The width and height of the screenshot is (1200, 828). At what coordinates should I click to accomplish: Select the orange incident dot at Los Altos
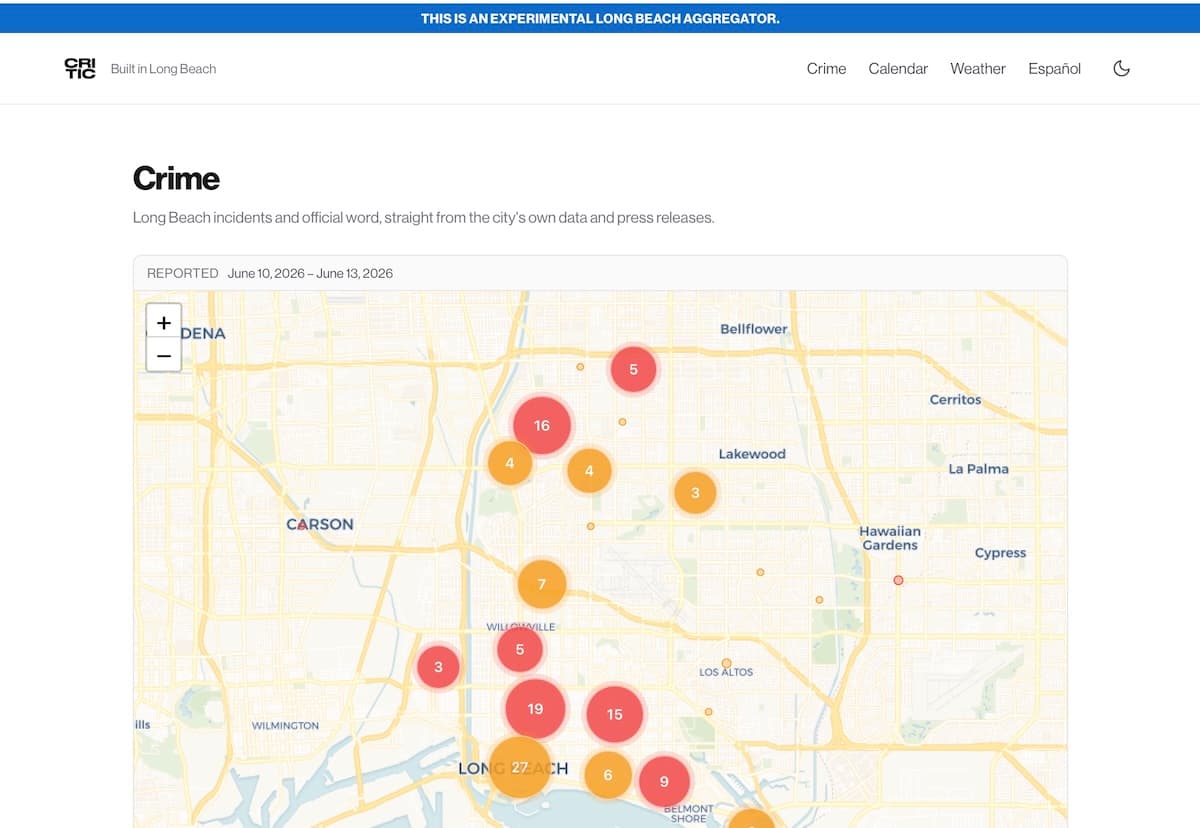coord(726,663)
